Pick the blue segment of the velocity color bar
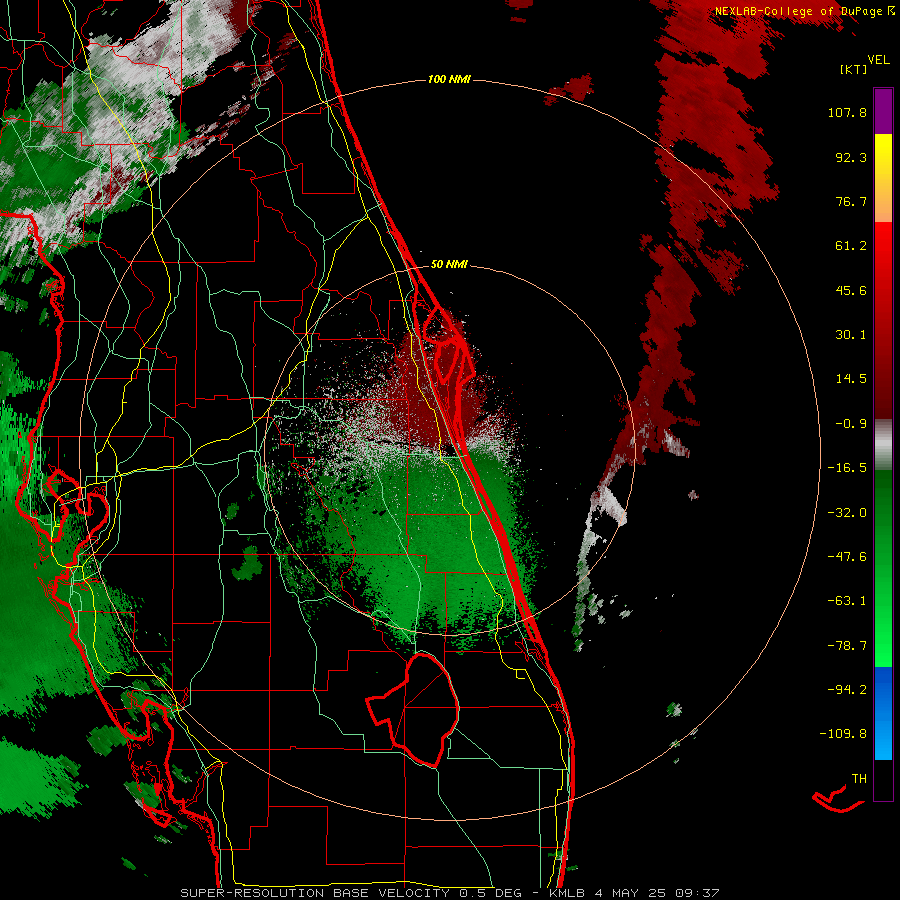The image size is (900, 900). pyautogui.click(x=883, y=713)
